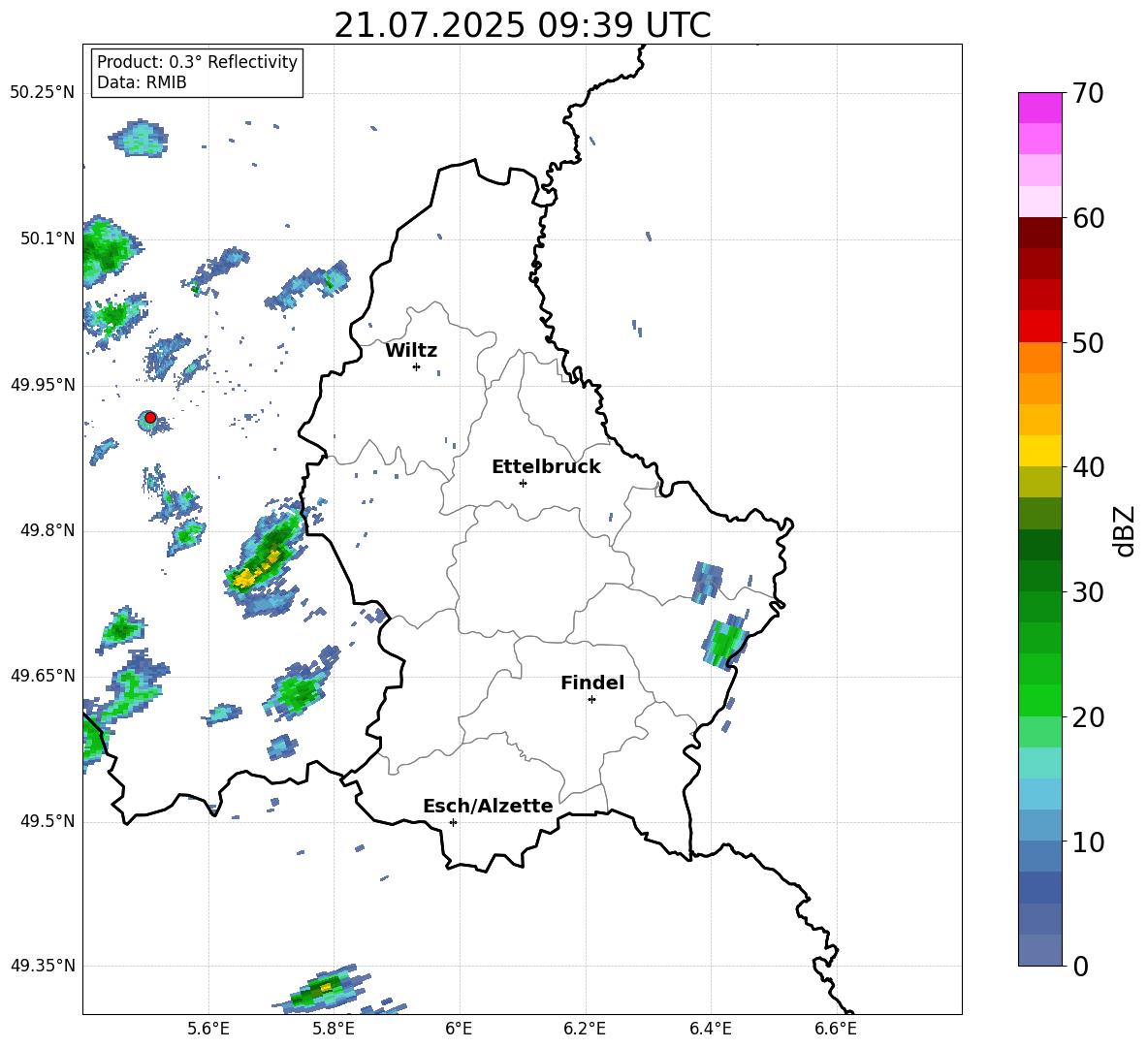Viewport: 1148px width, 1048px height.
Task: Click the 49.8°N latitude label
Action: coord(48,530)
